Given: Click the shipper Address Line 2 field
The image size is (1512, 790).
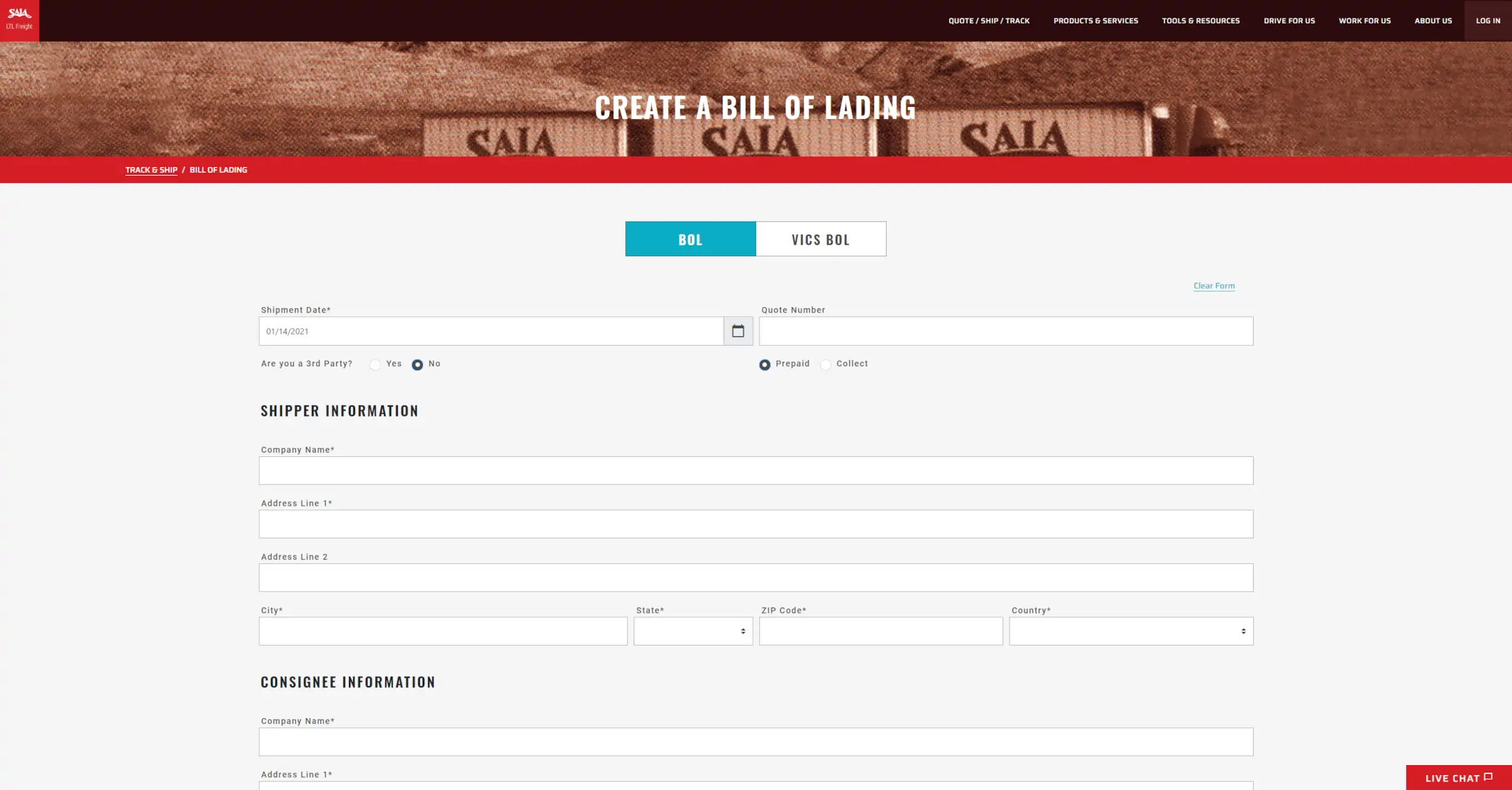Looking at the screenshot, I should (756, 577).
